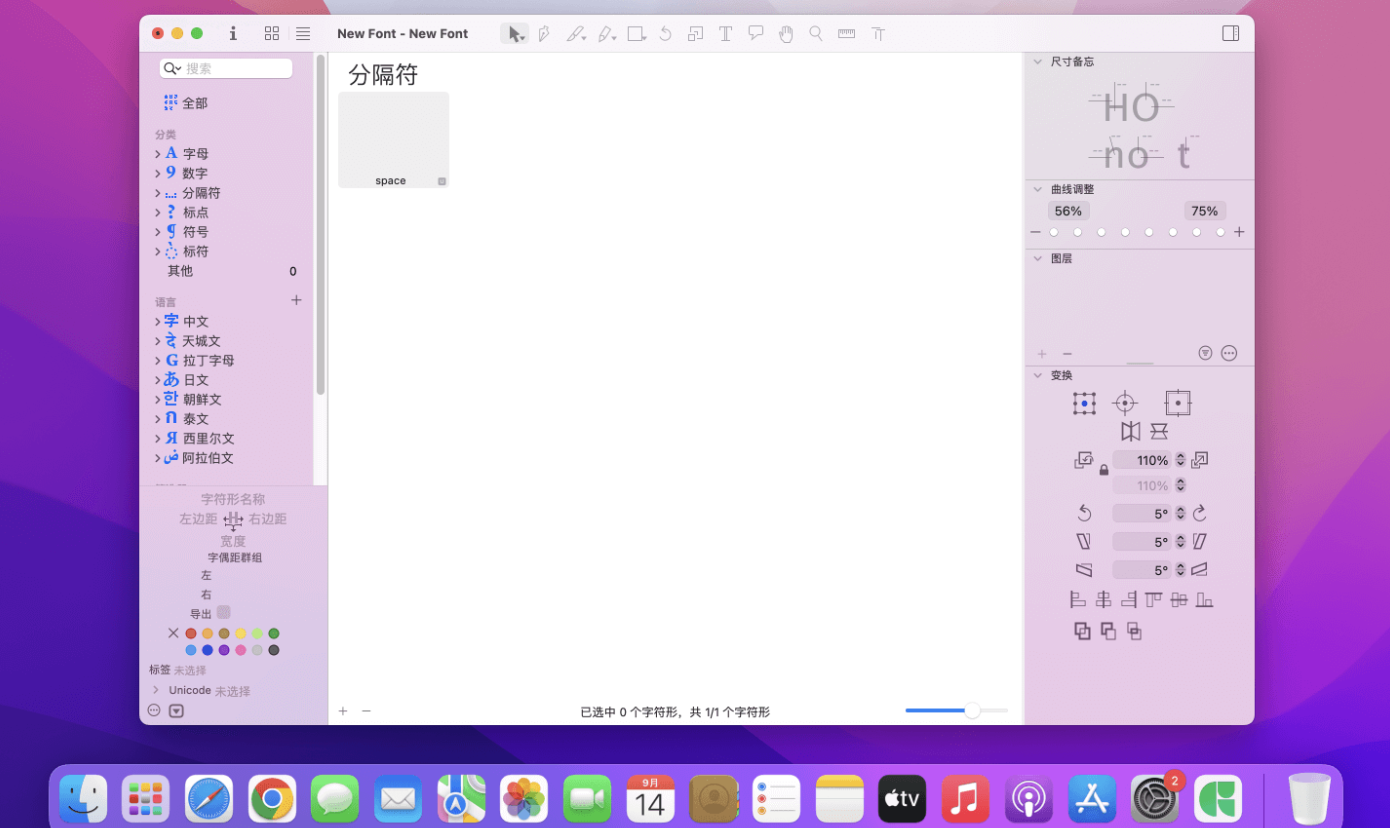Click the flip horizontal mirror icon
The height and width of the screenshot is (828, 1390).
tap(1130, 431)
